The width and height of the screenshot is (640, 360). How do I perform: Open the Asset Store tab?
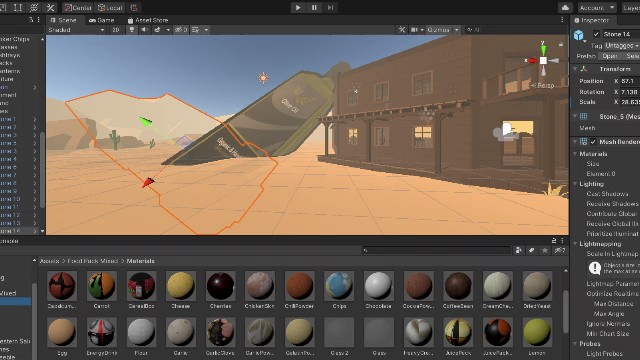pyautogui.click(x=148, y=20)
